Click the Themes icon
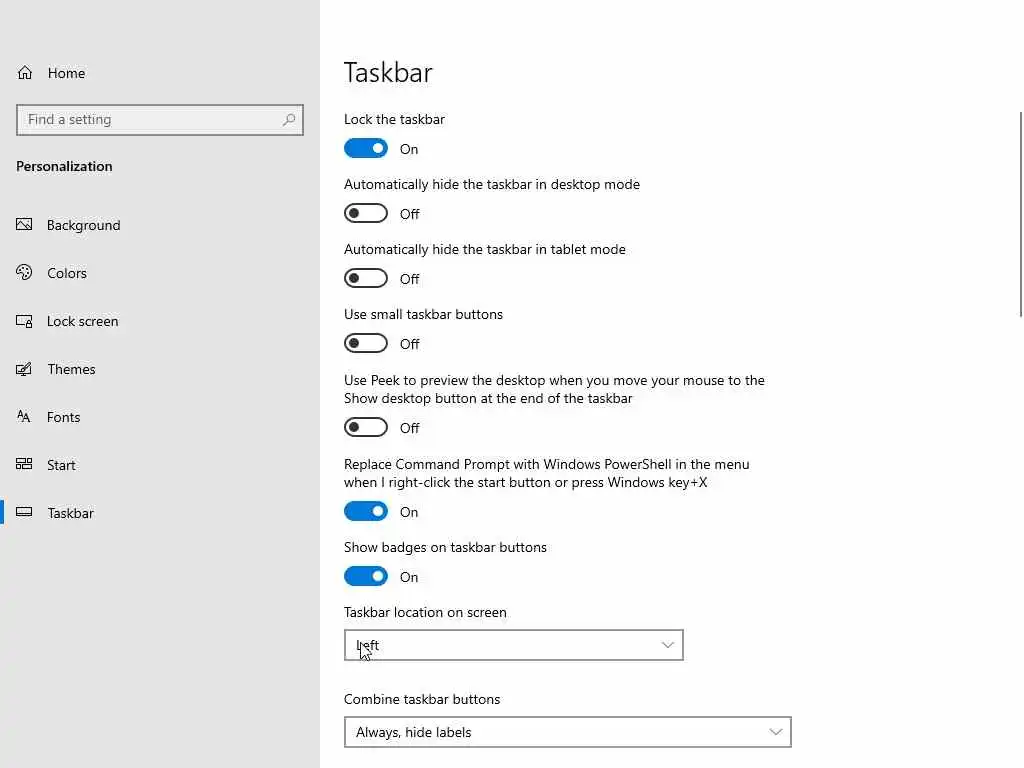This screenshot has width=1024, height=768. pyautogui.click(x=25, y=369)
